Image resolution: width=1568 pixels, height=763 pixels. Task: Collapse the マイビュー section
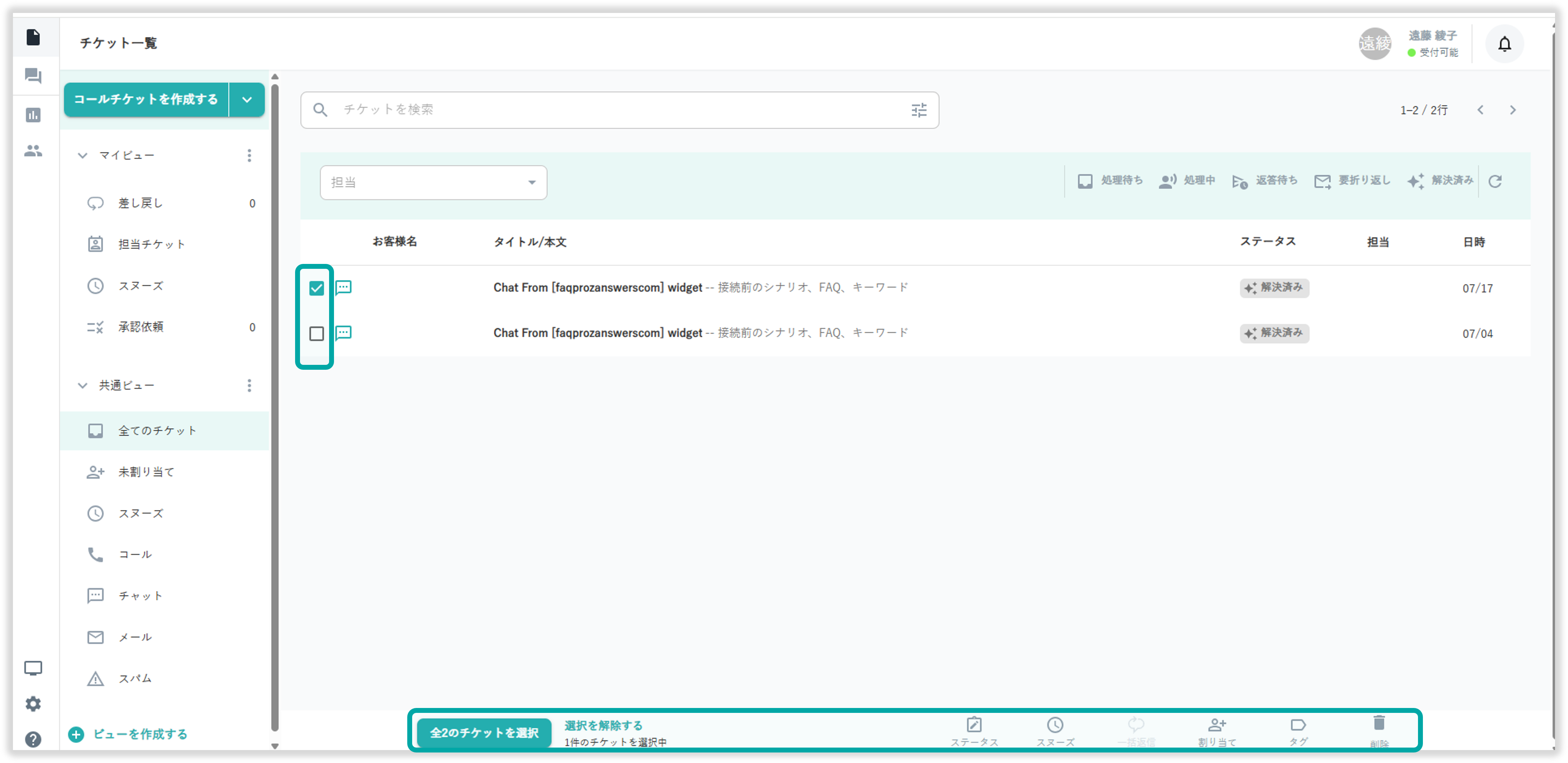click(x=83, y=156)
